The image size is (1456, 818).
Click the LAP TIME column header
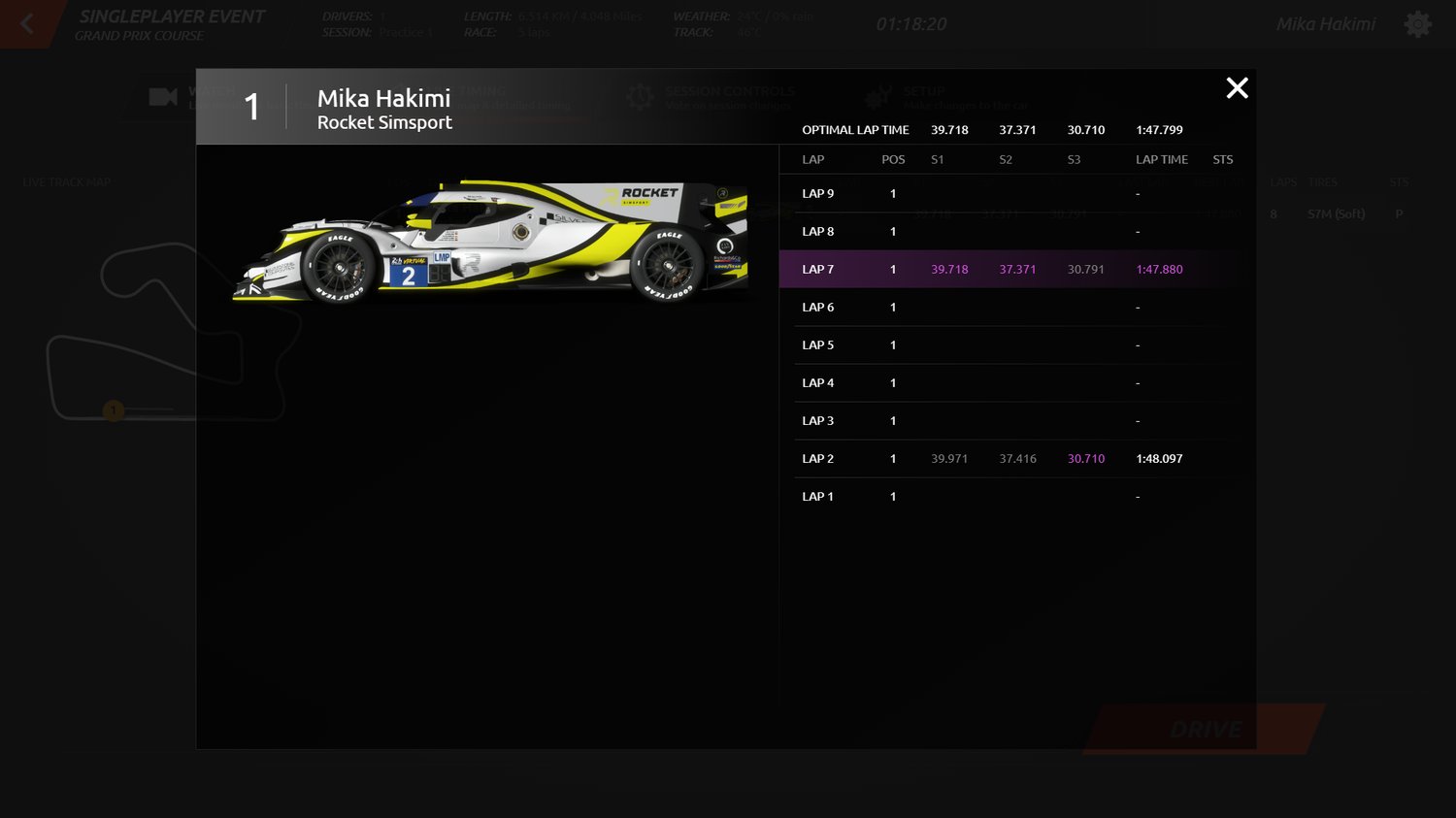point(1162,160)
